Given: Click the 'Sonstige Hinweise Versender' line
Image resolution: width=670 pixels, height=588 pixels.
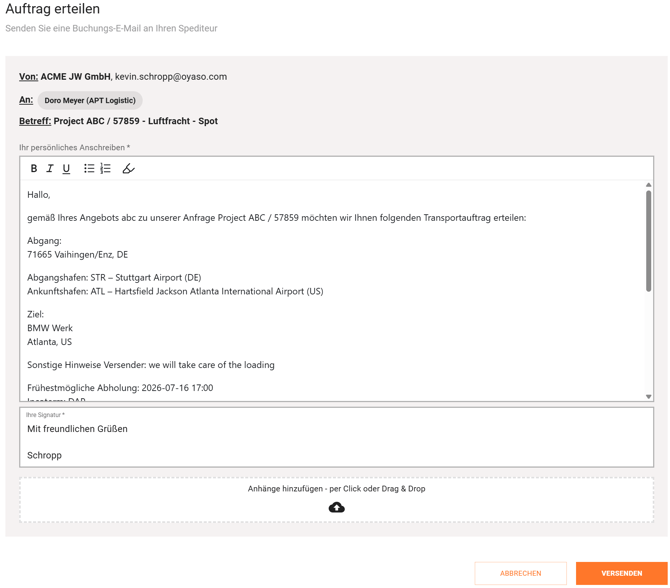Looking at the screenshot, I should [151, 365].
